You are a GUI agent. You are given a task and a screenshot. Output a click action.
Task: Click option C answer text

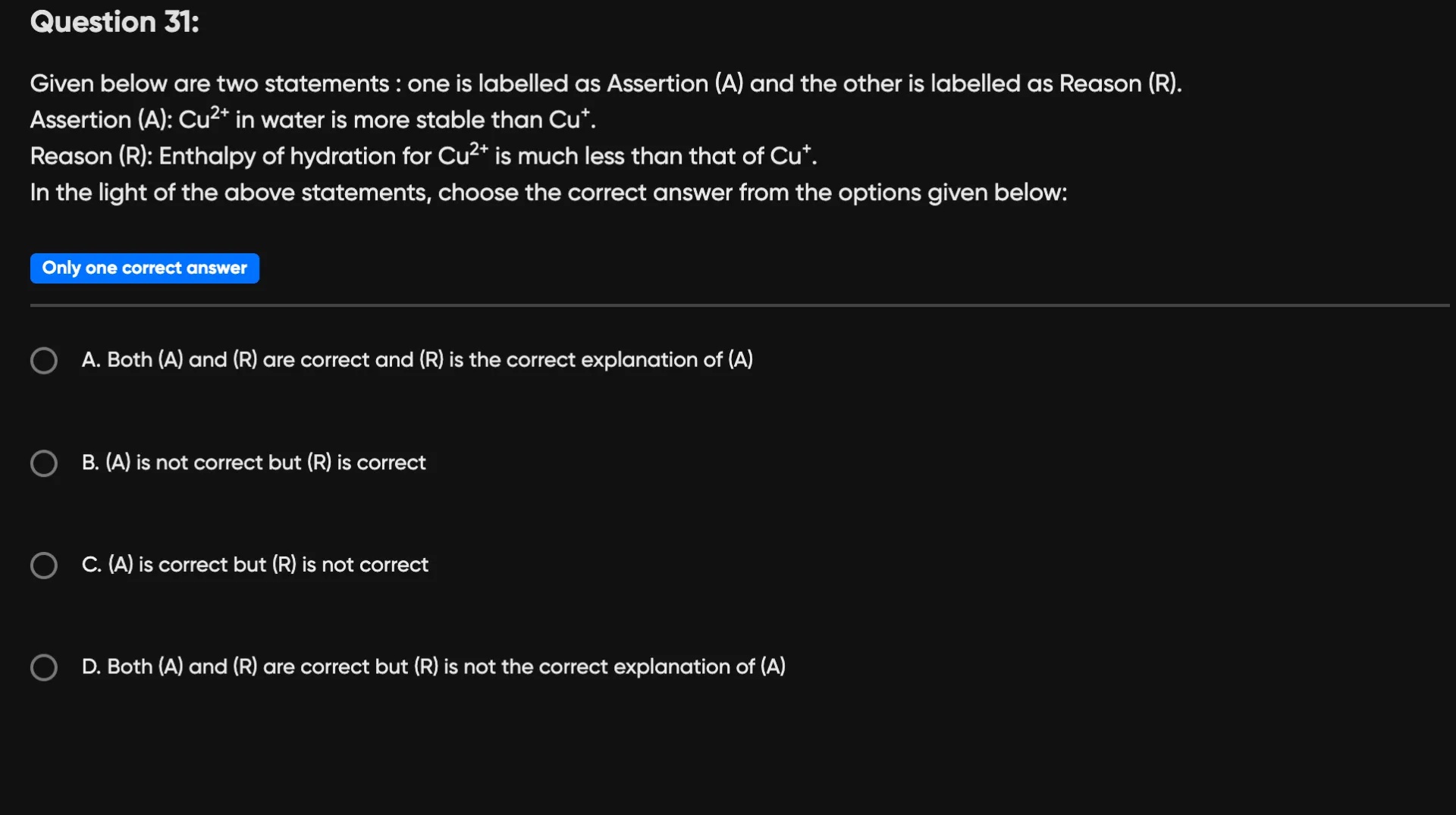click(255, 565)
